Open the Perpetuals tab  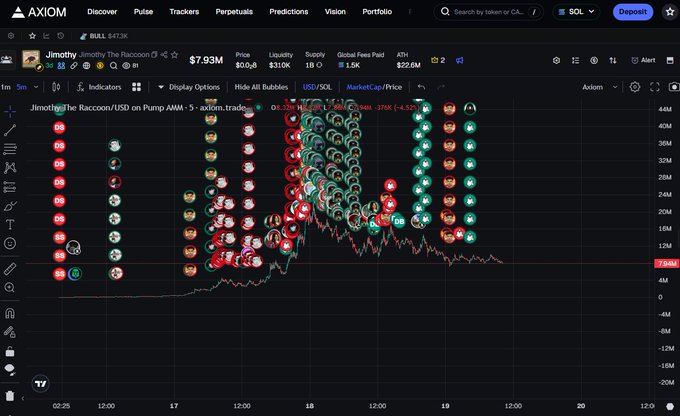[x=234, y=12]
